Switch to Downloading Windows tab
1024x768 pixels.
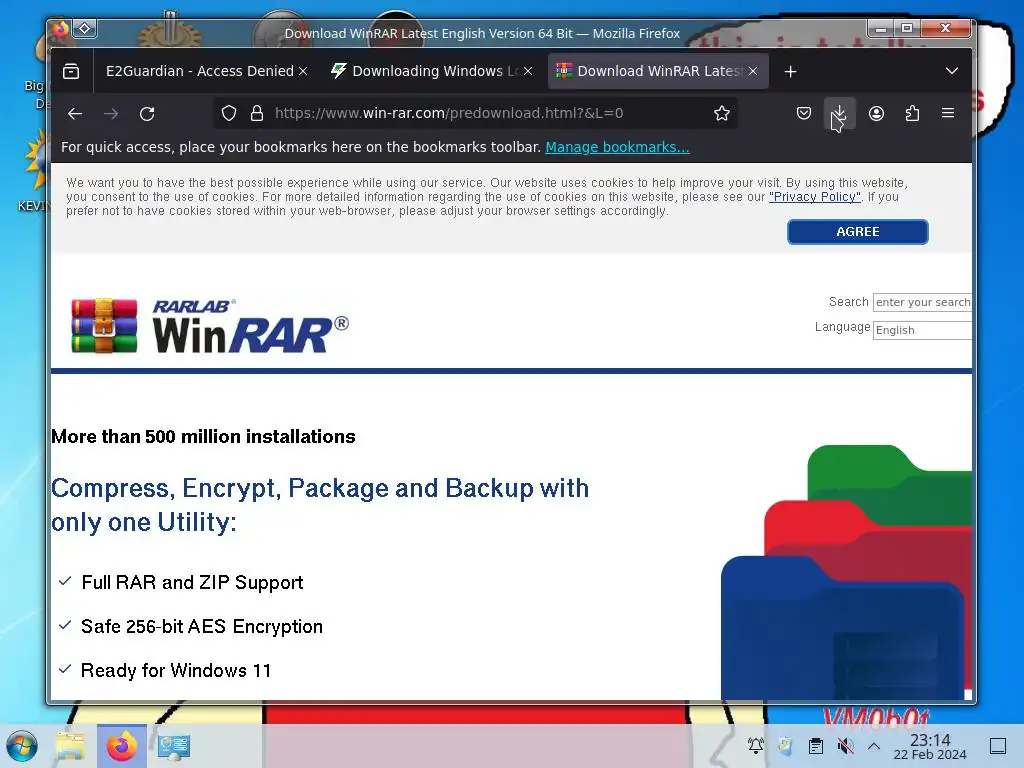[x=428, y=71]
